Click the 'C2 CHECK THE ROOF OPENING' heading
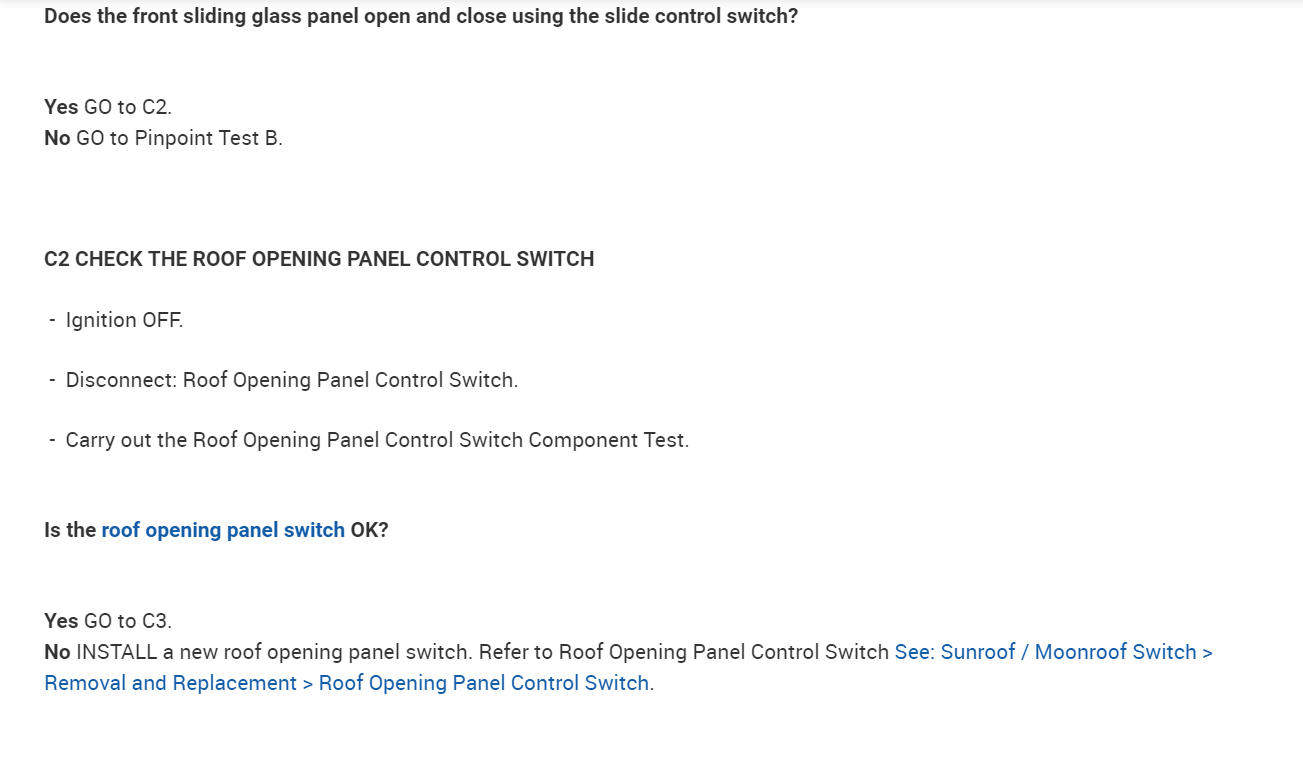 tap(319, 259)
